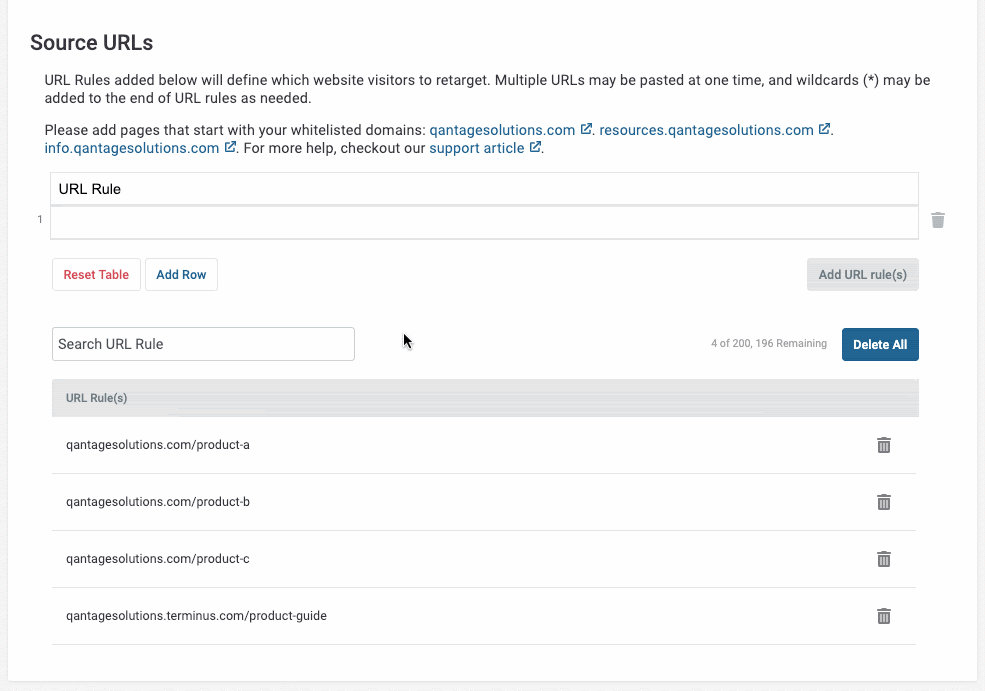Open external icon next to resources.qantagesolutions.com
Viewport: 985px width, 691px height.
coord(824,129)
